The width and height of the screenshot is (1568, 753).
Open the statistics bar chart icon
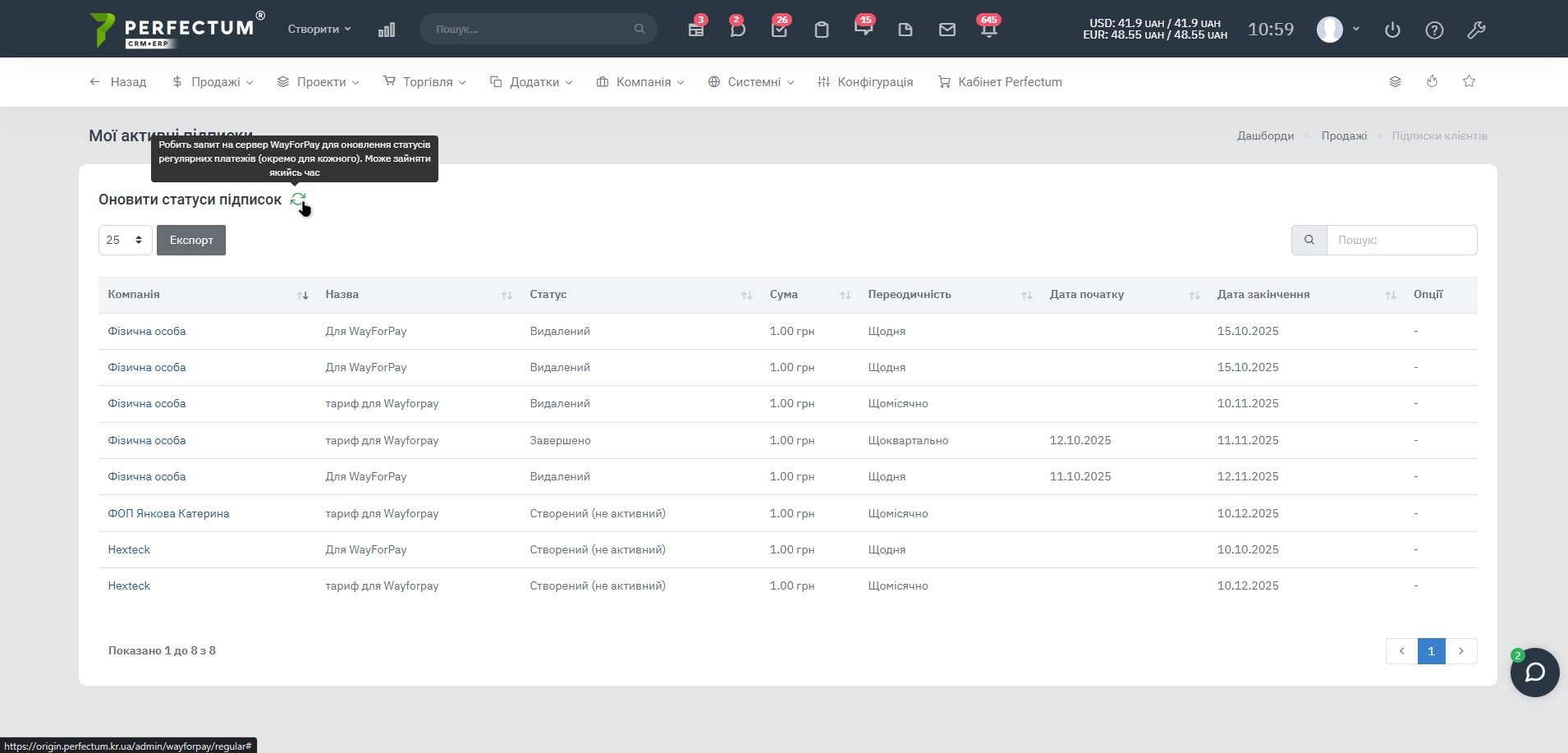point(387,30)
